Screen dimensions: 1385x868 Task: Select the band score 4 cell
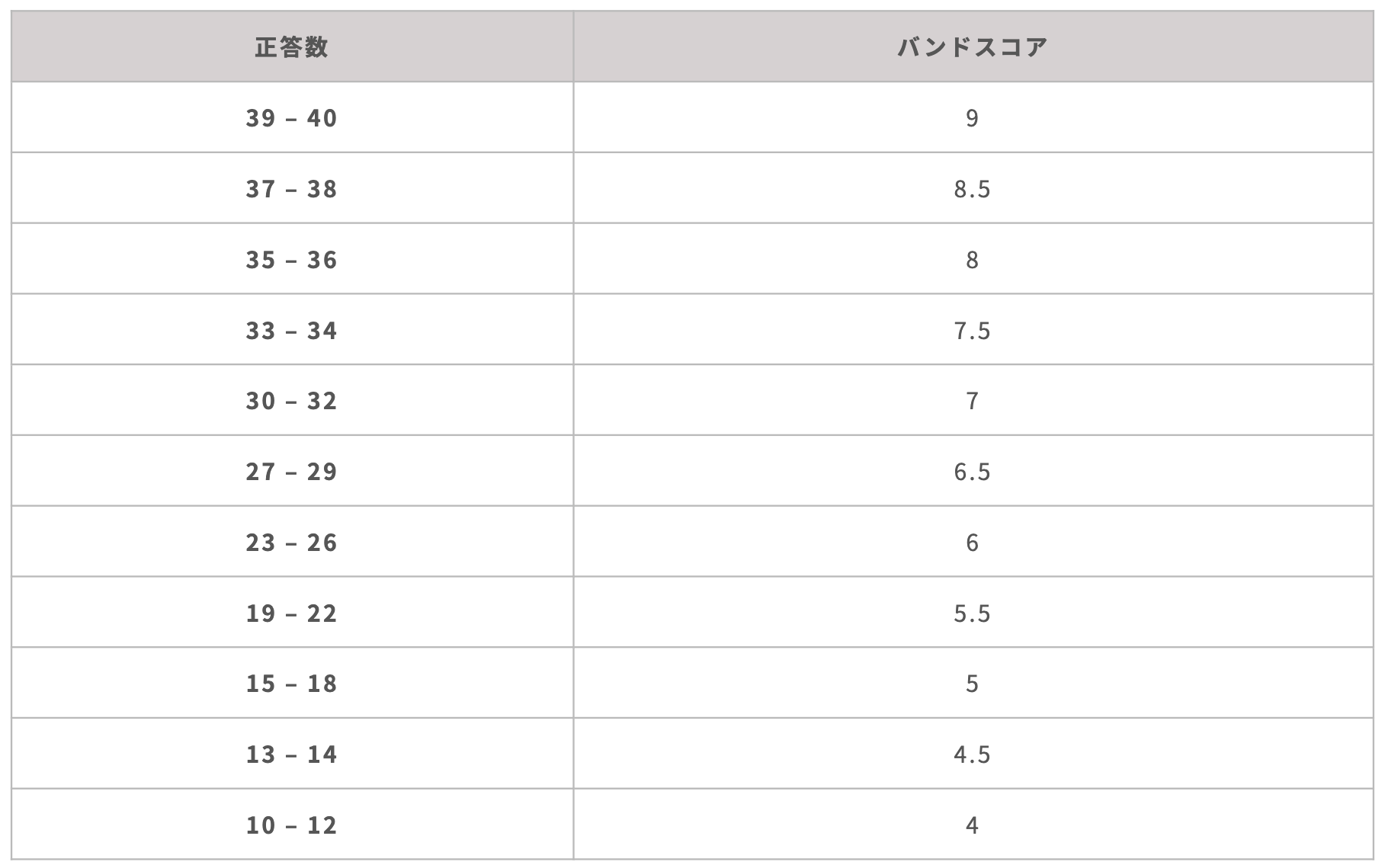[973, 825]
